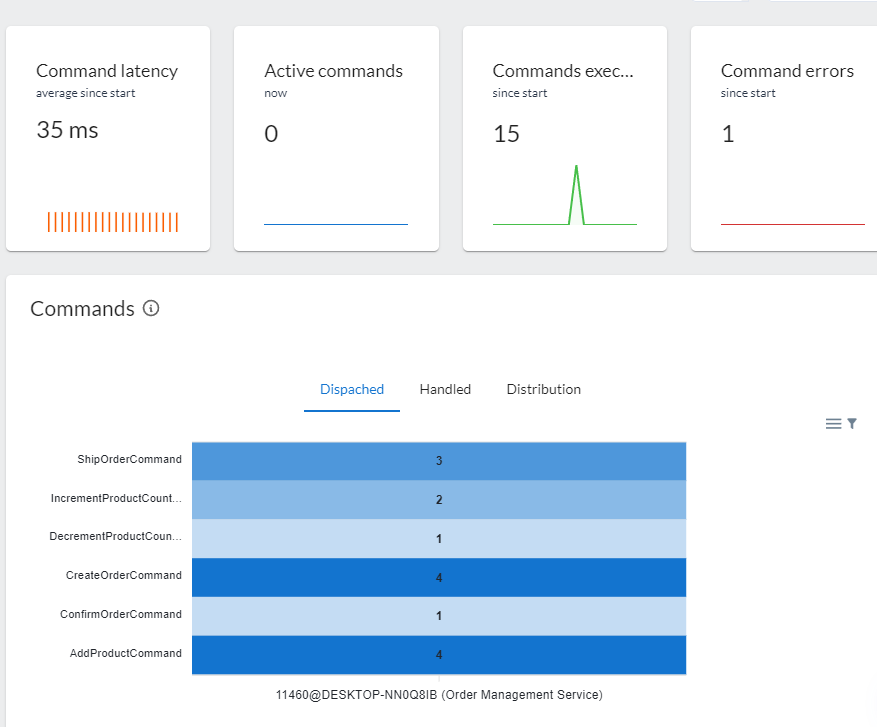Open the chart filter funnel icon
The image size is (877, 727).
(x=851, y=424)
